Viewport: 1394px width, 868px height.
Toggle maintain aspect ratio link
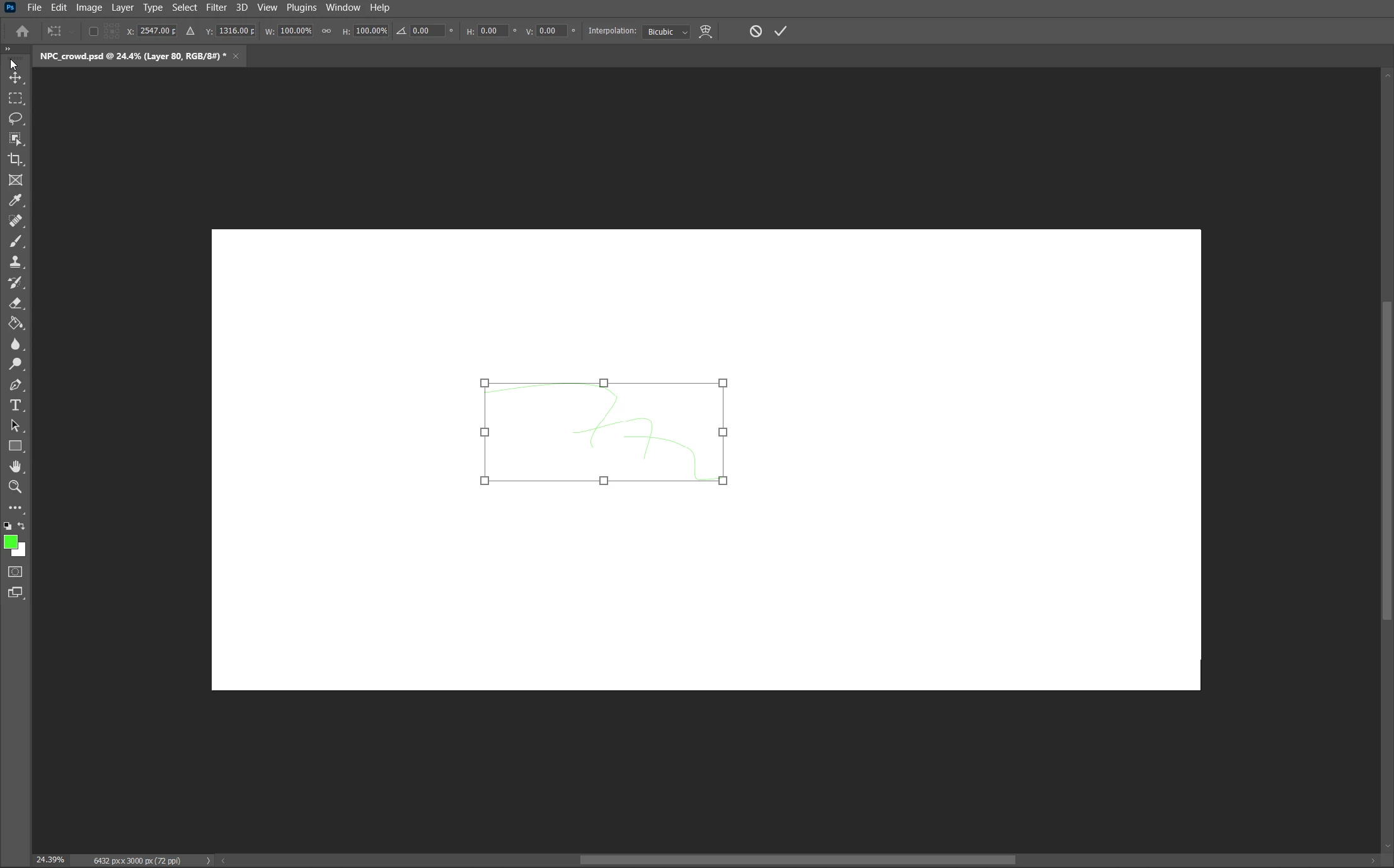[326, 31]
